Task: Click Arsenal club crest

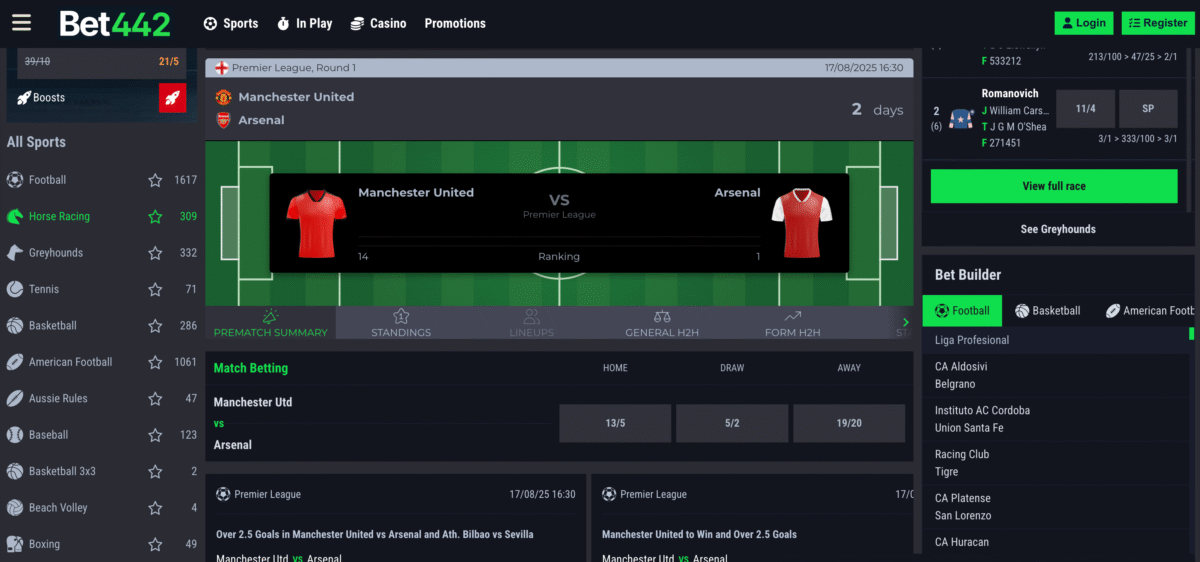Action: tap(223, 120)
